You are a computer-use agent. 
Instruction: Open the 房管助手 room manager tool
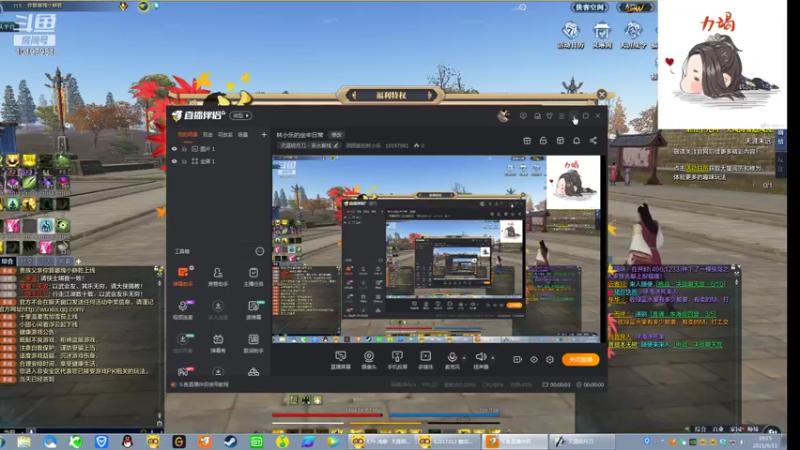click(218, 277)
